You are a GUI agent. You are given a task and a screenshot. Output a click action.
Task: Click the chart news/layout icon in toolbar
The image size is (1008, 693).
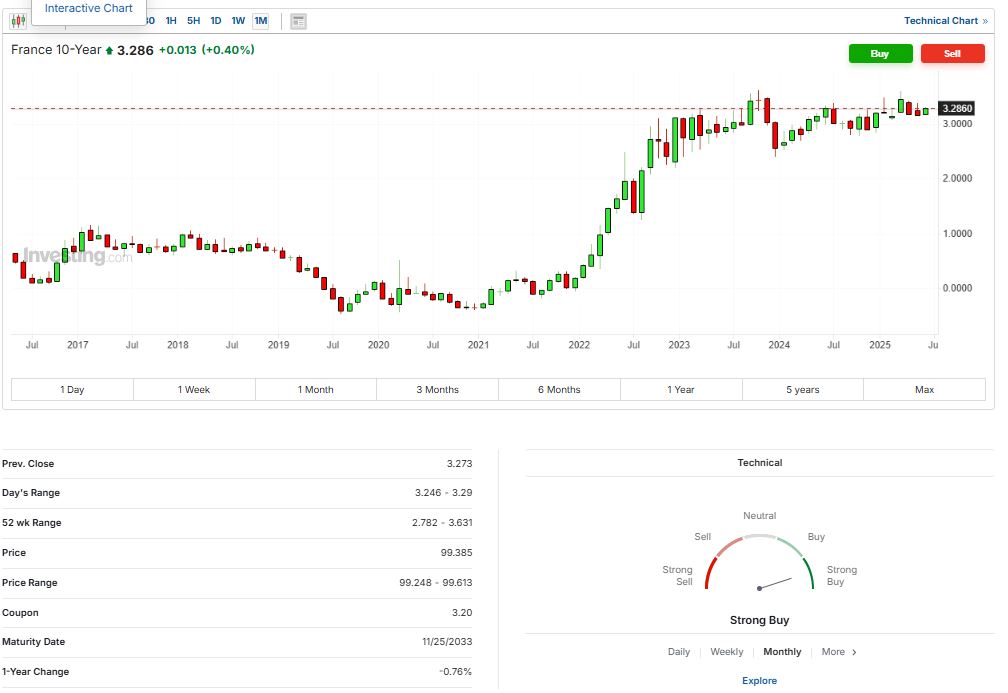[298, 21]
